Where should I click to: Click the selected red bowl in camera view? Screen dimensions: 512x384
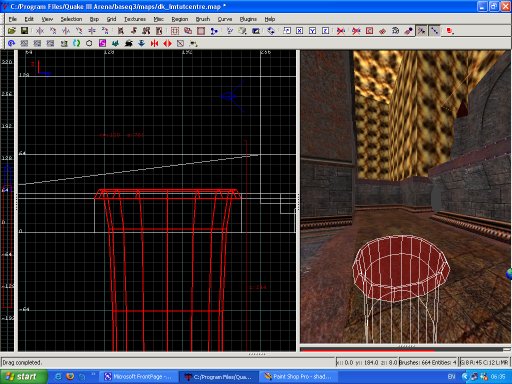401,269
